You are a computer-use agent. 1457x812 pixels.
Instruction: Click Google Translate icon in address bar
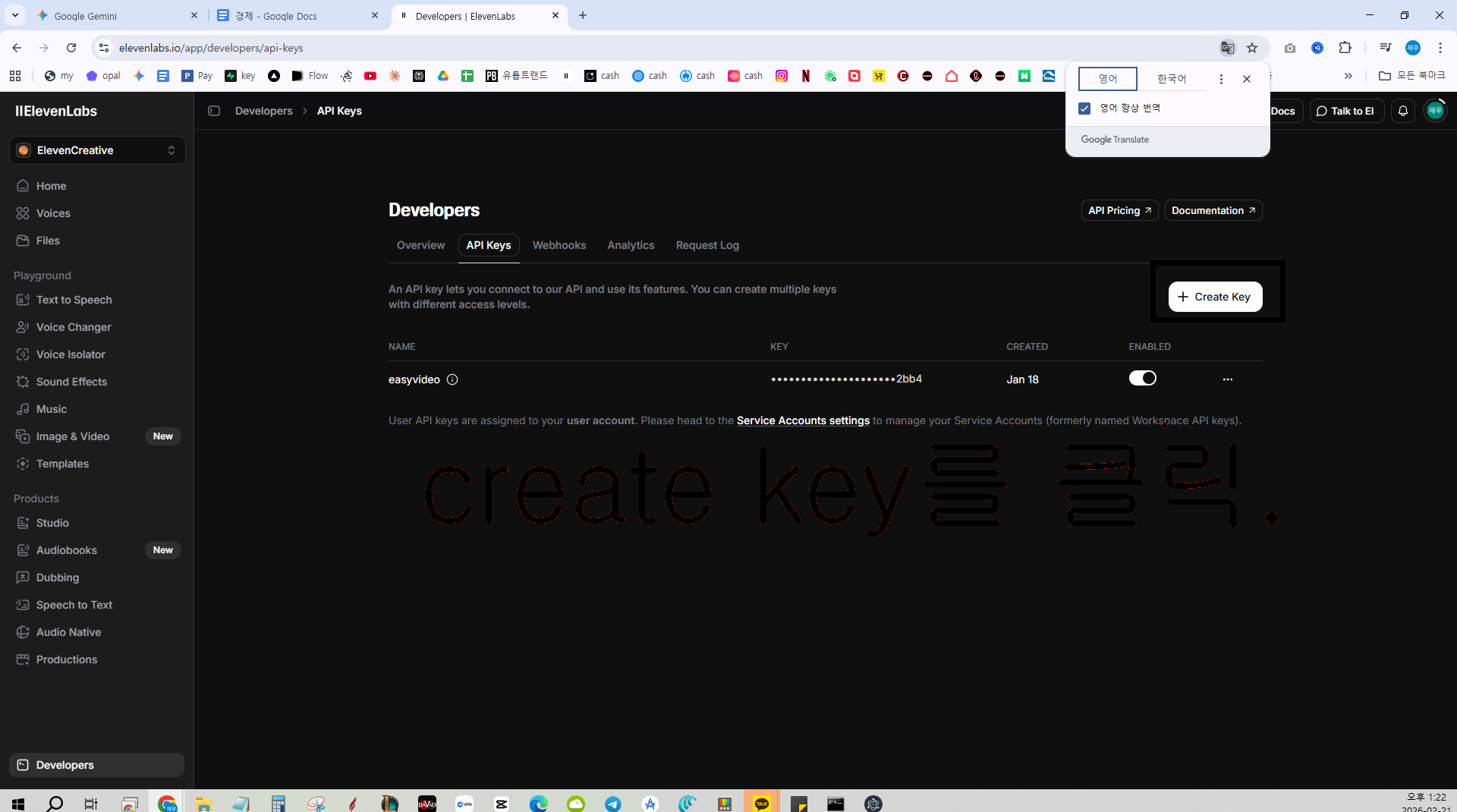(x=1227, y=48)
